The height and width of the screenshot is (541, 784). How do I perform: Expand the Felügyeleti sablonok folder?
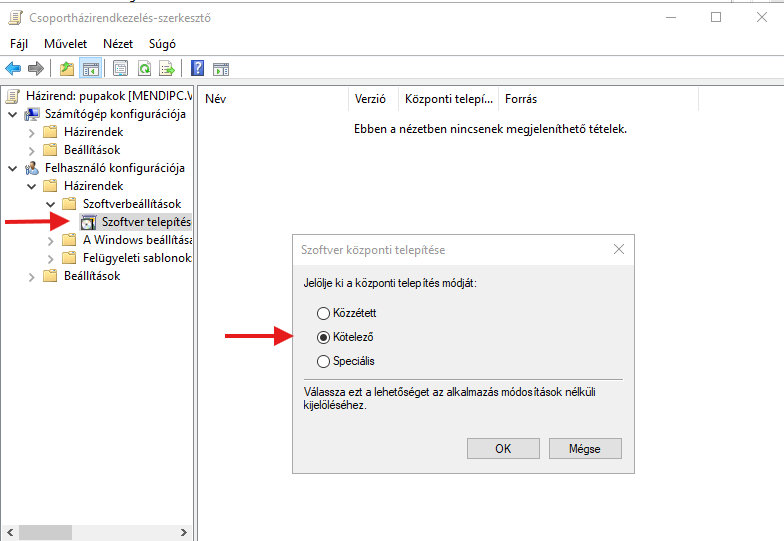(51, 258)
